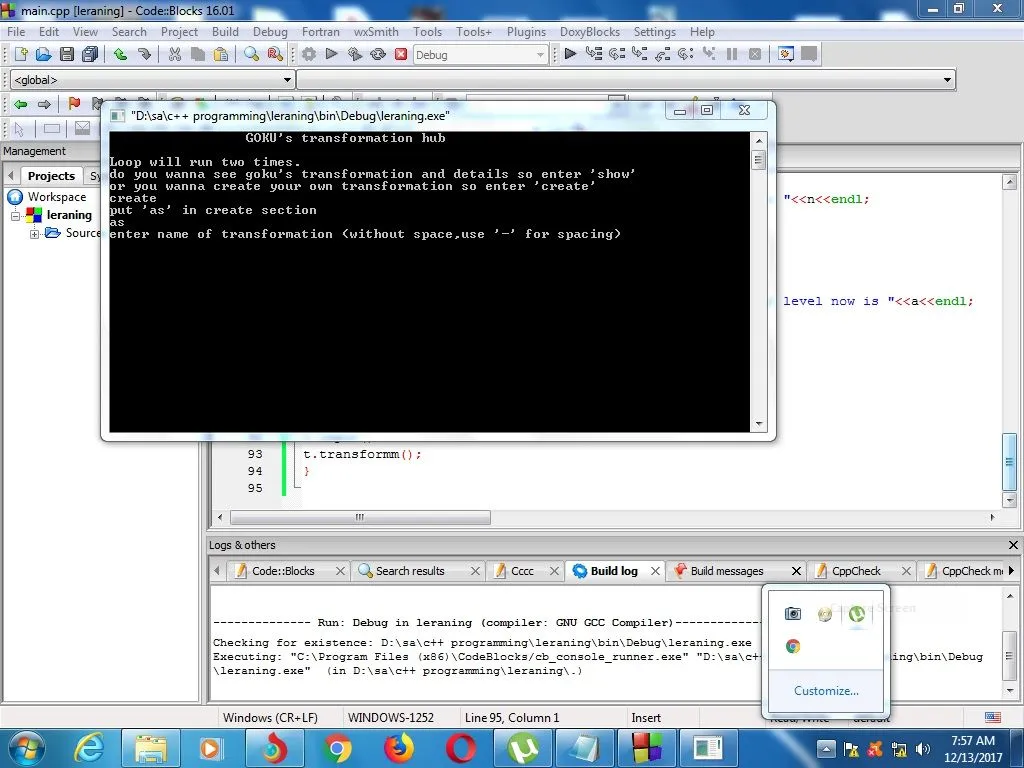Viewport: 1024px width, 768px height.
Task: Show hidden tray icons arrow
Action: click(825, 749)
